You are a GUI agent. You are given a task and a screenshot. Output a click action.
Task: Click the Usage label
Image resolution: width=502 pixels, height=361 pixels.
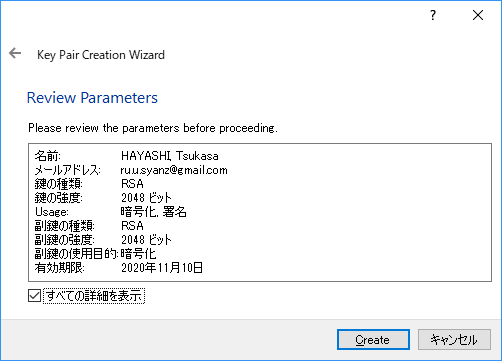pyautogui.click(x=52, y=212)
